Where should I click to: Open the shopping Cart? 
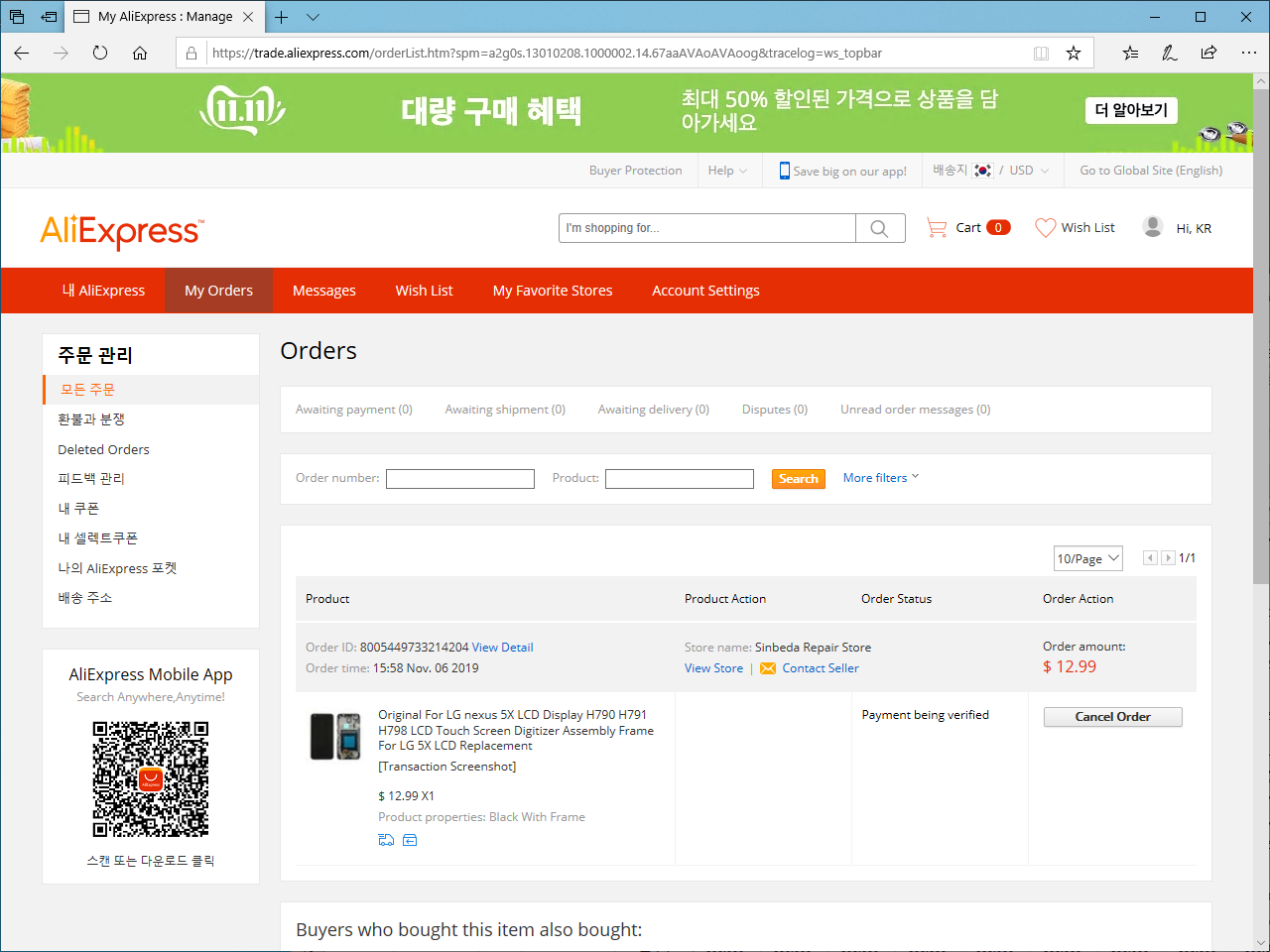point(967,227)
